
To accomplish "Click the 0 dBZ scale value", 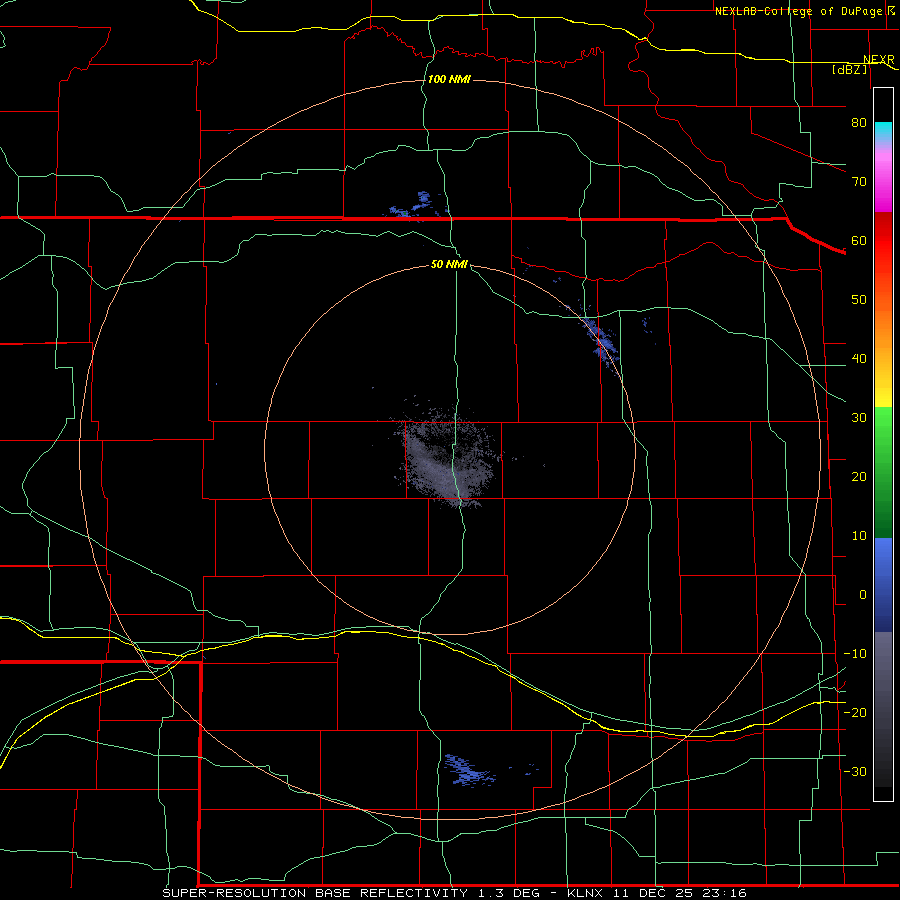I will pyautogui.click(x=863, y=595).
